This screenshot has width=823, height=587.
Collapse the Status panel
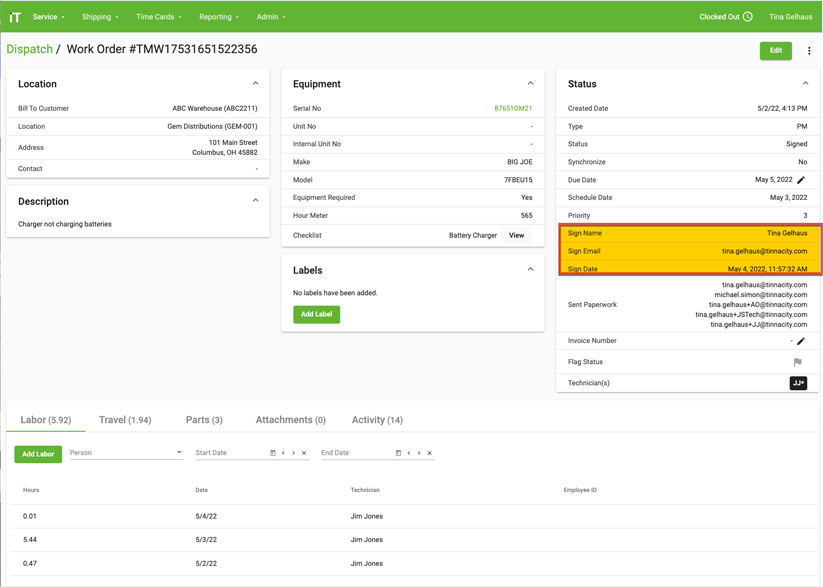[x=805, y=84]
